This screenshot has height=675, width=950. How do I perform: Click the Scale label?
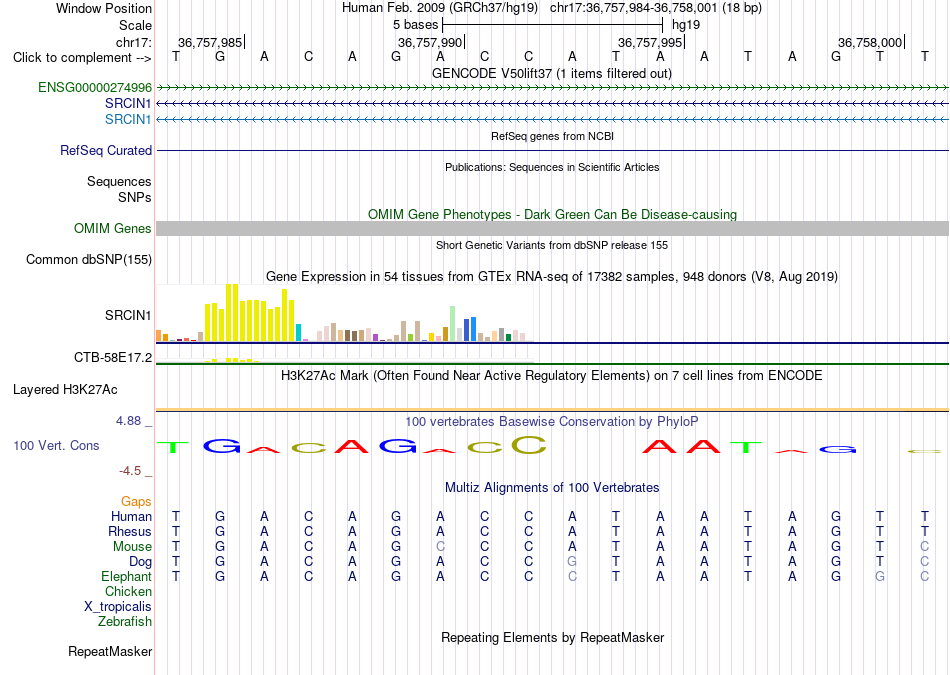pos(135,25)
